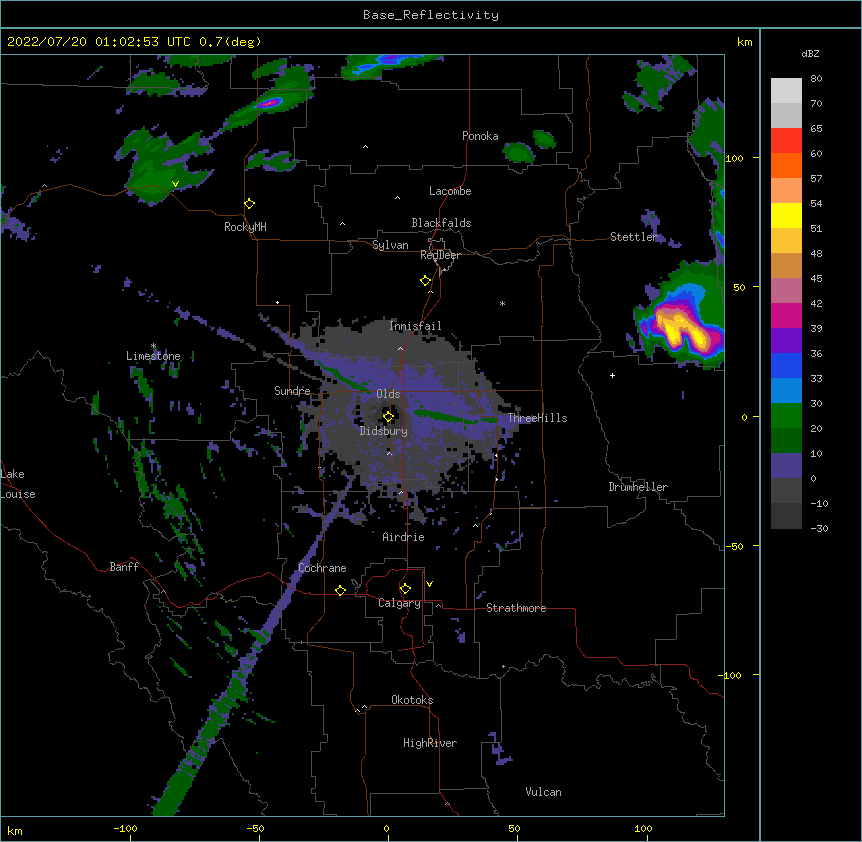The image size is (862, 842).
Task: Select the yellow diamond marker below Cochrane
Action: tap(340, 590)
